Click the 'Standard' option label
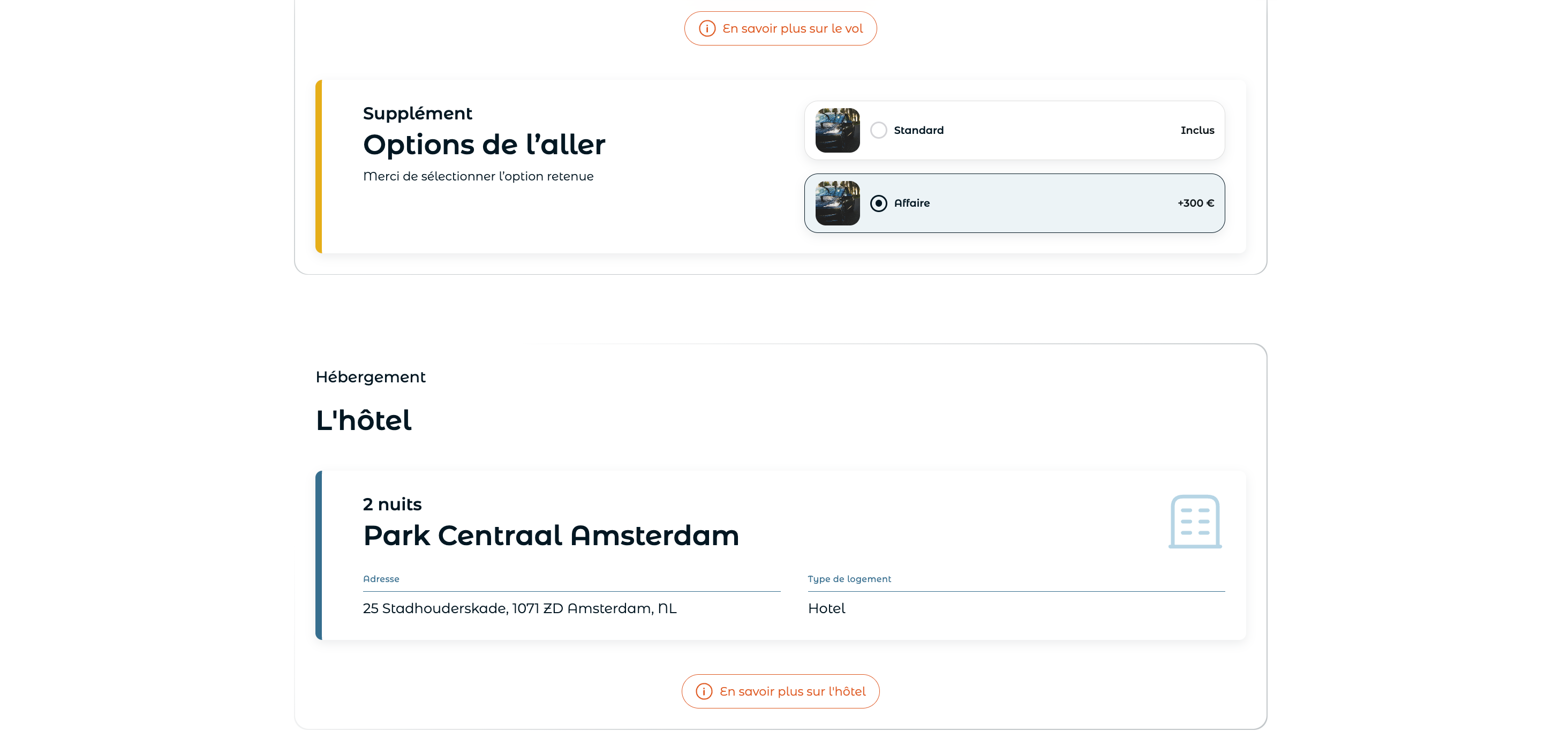 pos(918,130)
